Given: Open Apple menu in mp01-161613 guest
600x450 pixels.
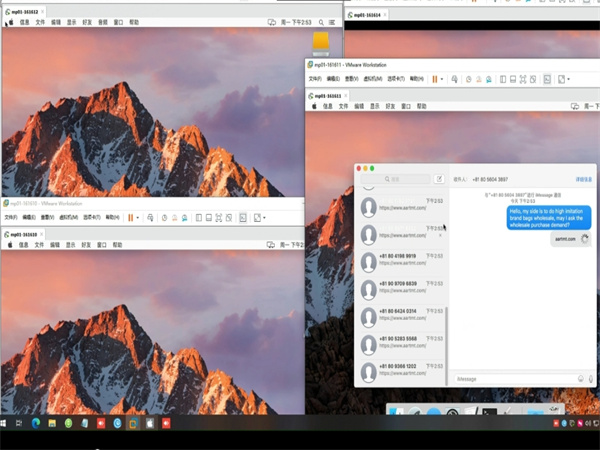Looking at the screenshot, I should click(x=314, y=103).
